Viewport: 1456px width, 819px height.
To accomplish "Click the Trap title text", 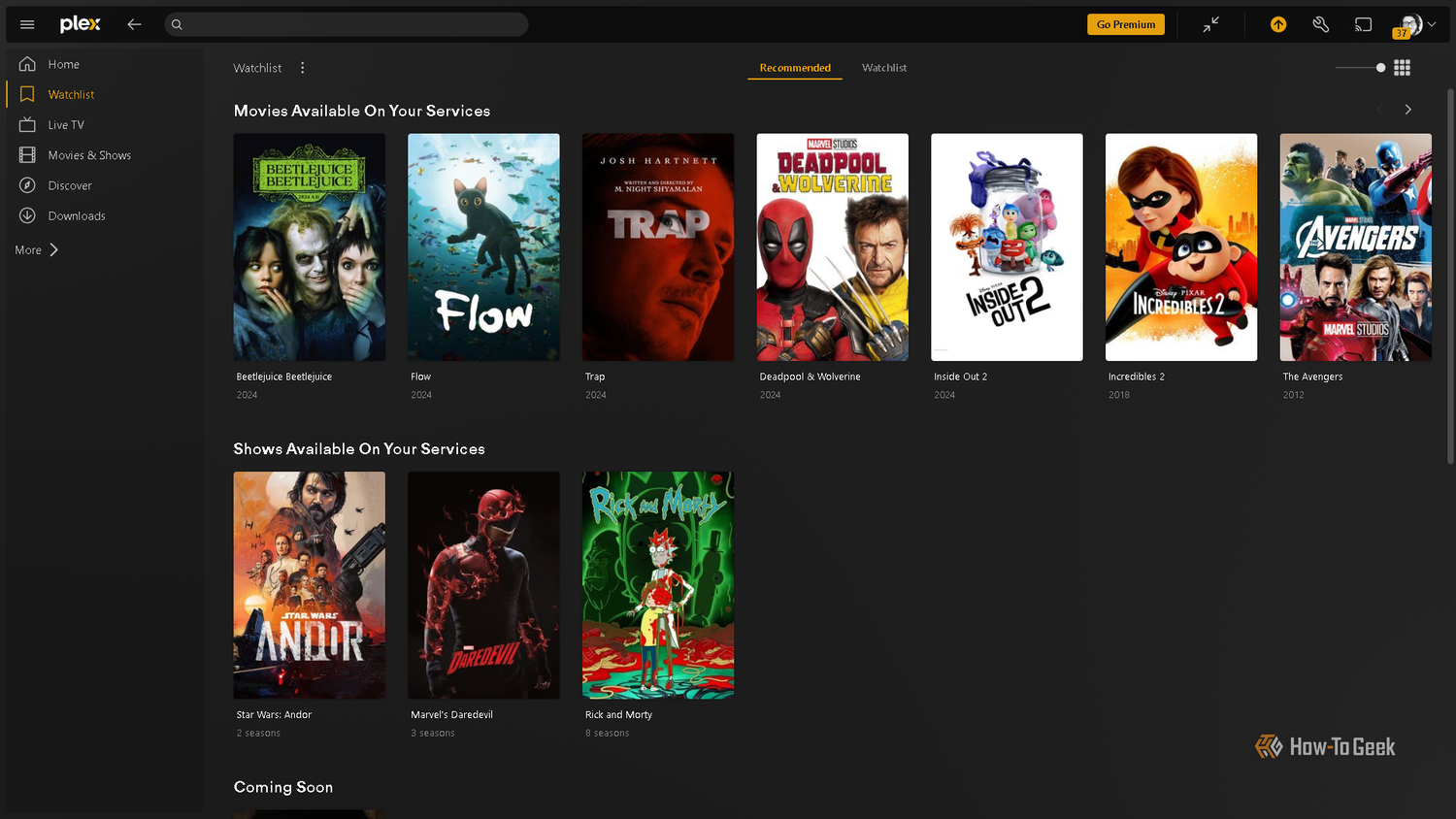I will click(x=594, y=377).
